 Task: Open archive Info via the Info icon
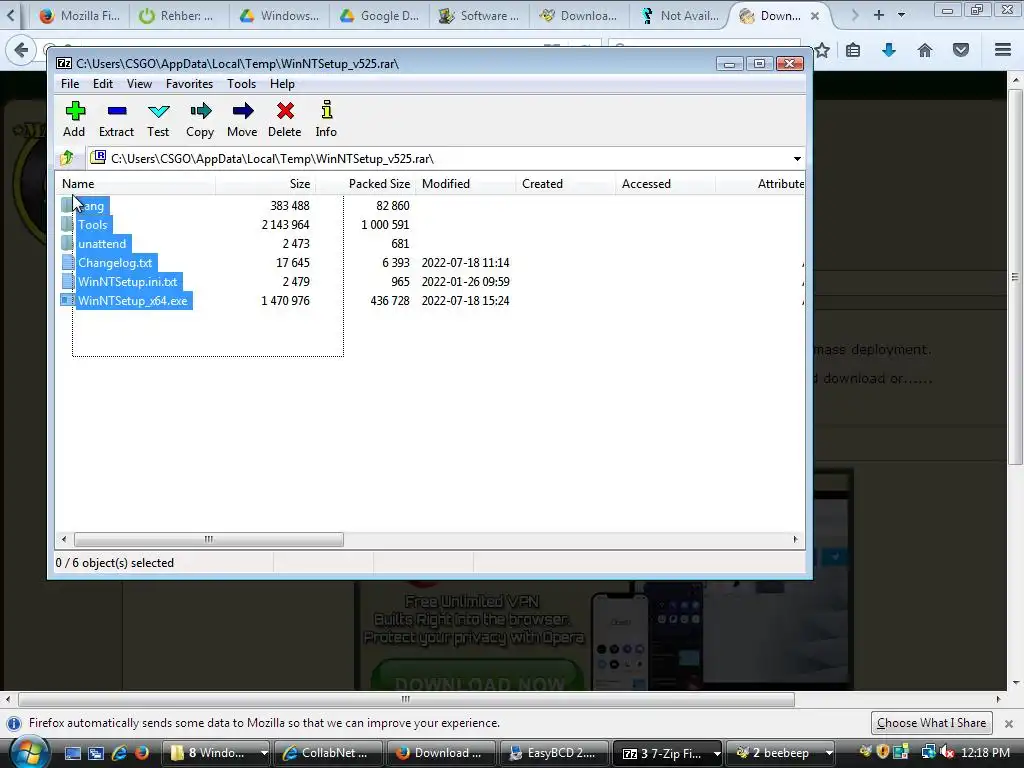(326, 118)
